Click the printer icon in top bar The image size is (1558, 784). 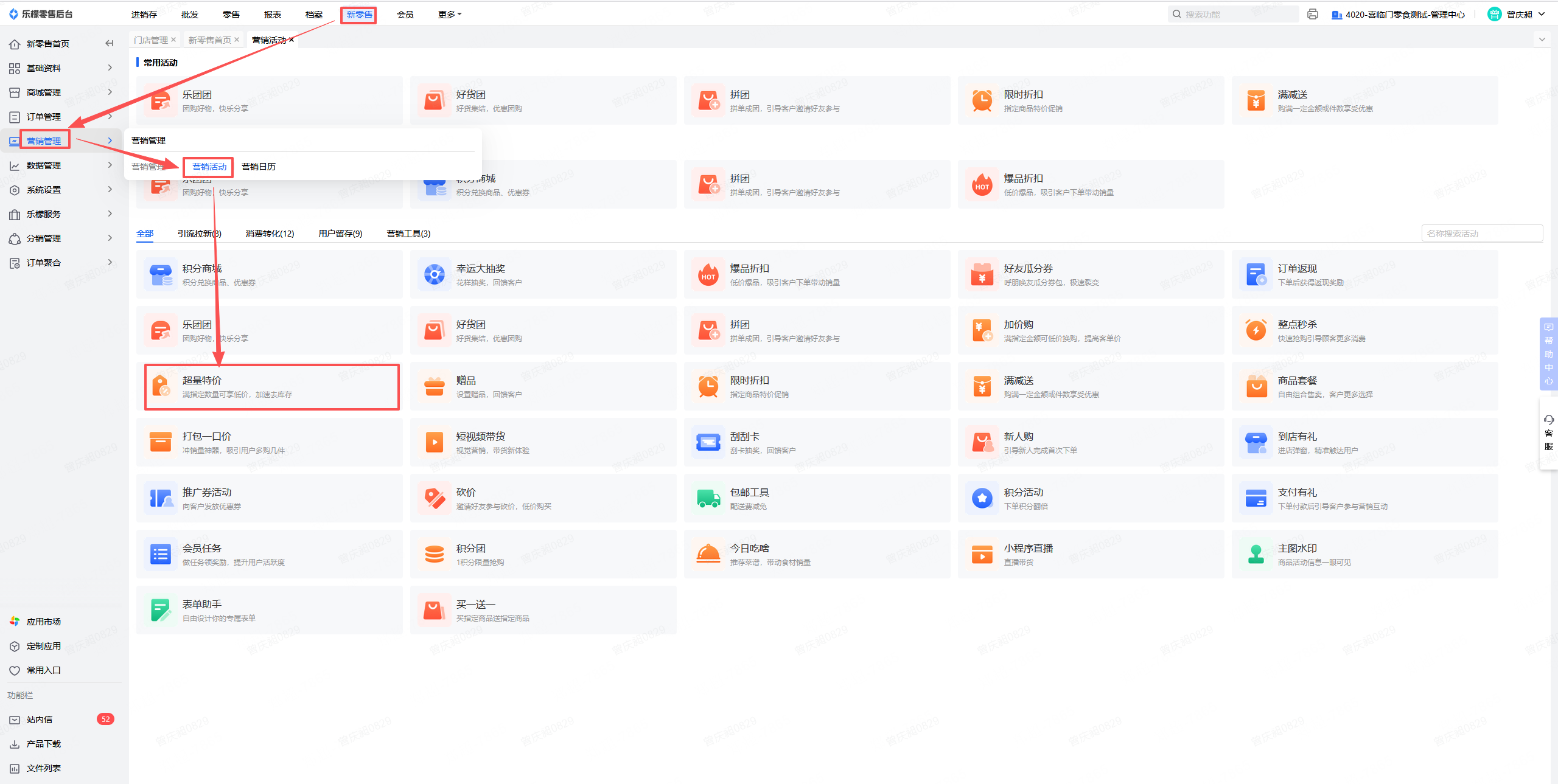coord(1313,14)
